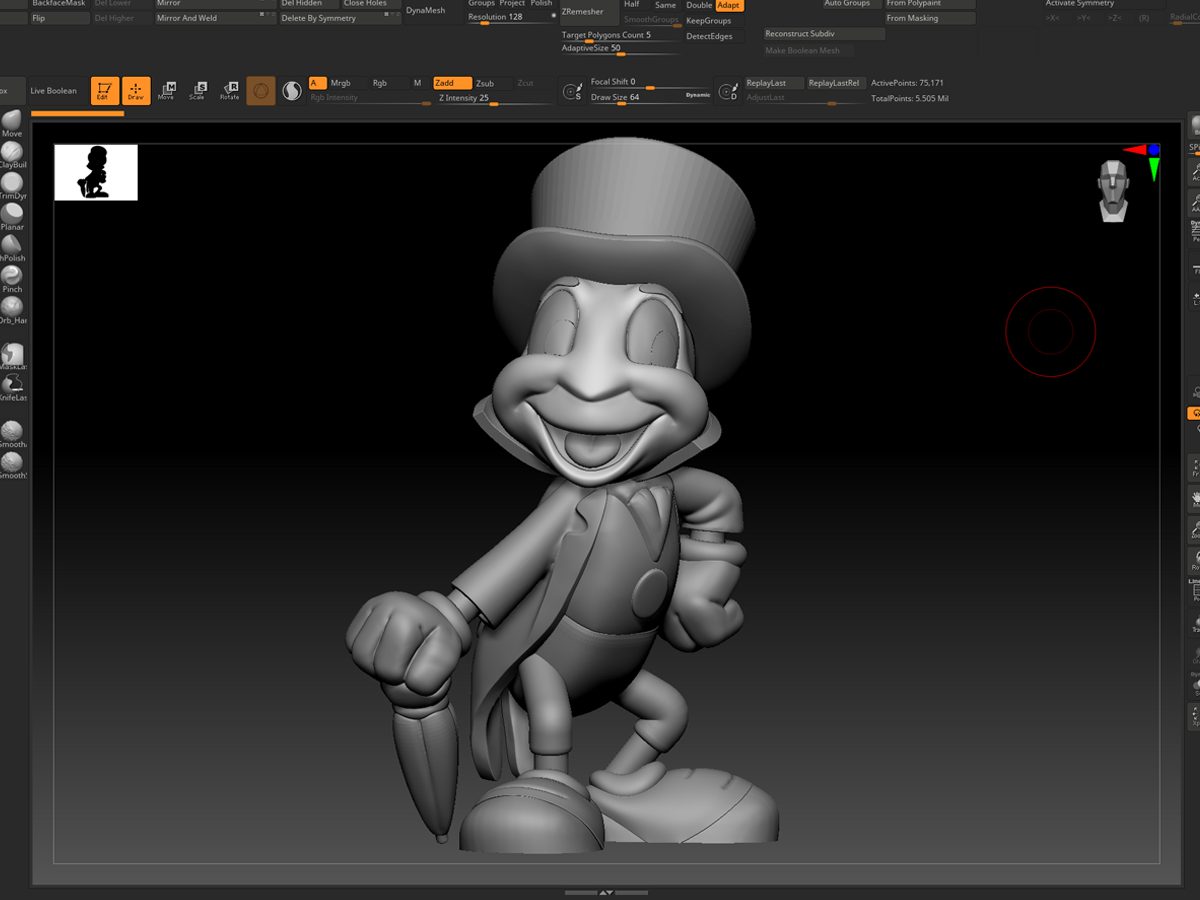Click the brush D dynamic icon
1200x900 pixels.
click(729, 91)
